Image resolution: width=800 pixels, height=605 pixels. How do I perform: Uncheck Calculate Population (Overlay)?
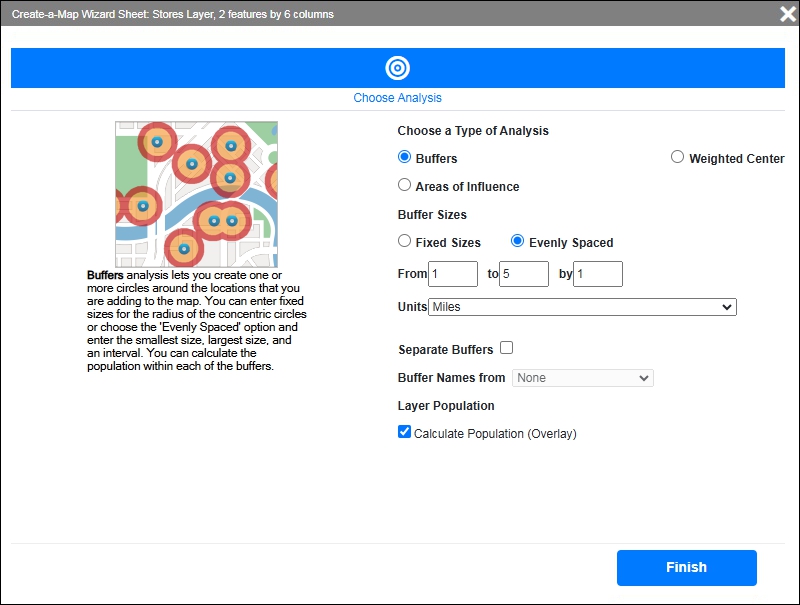[x=405, y=432]
